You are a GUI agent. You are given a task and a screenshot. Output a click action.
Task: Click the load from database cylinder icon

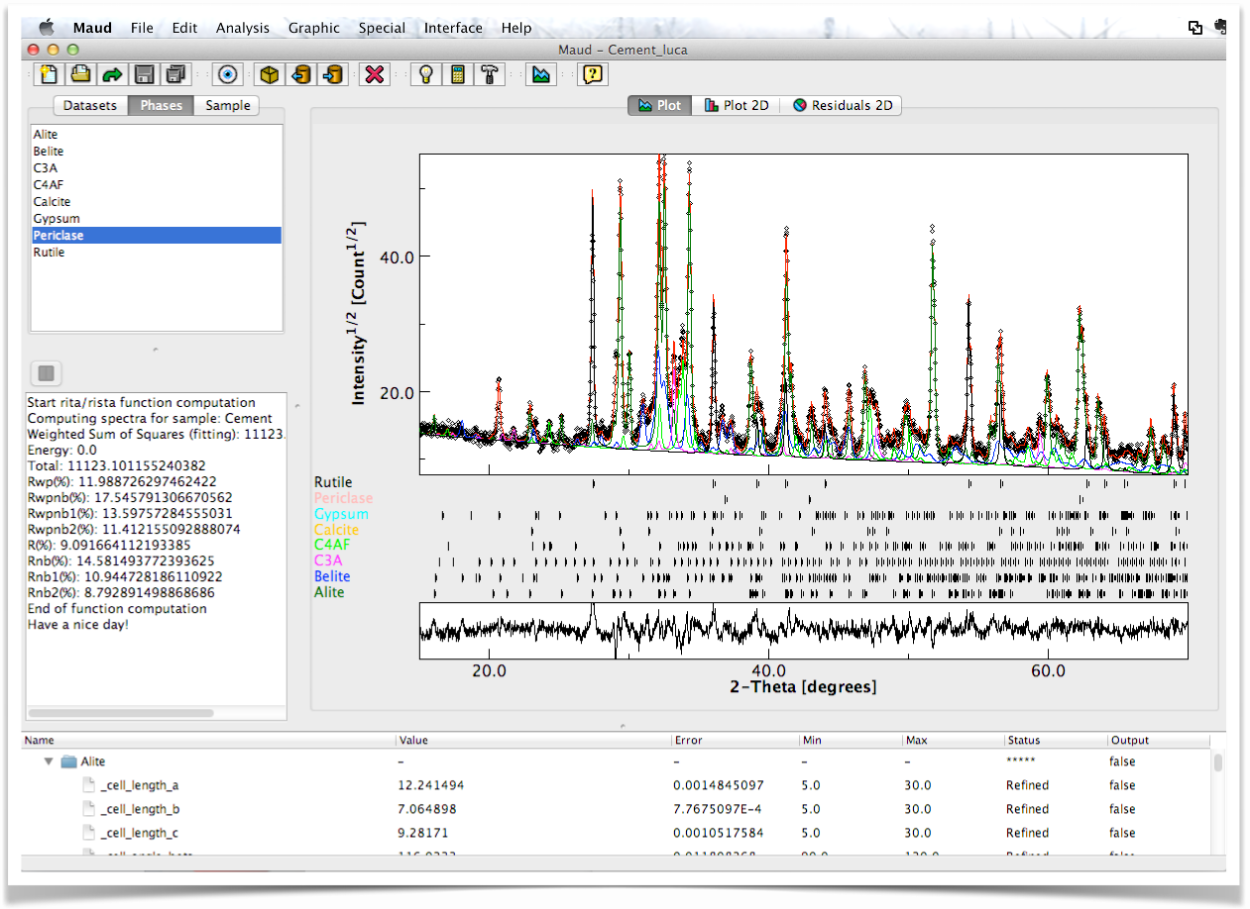click(x=301, y=74)
